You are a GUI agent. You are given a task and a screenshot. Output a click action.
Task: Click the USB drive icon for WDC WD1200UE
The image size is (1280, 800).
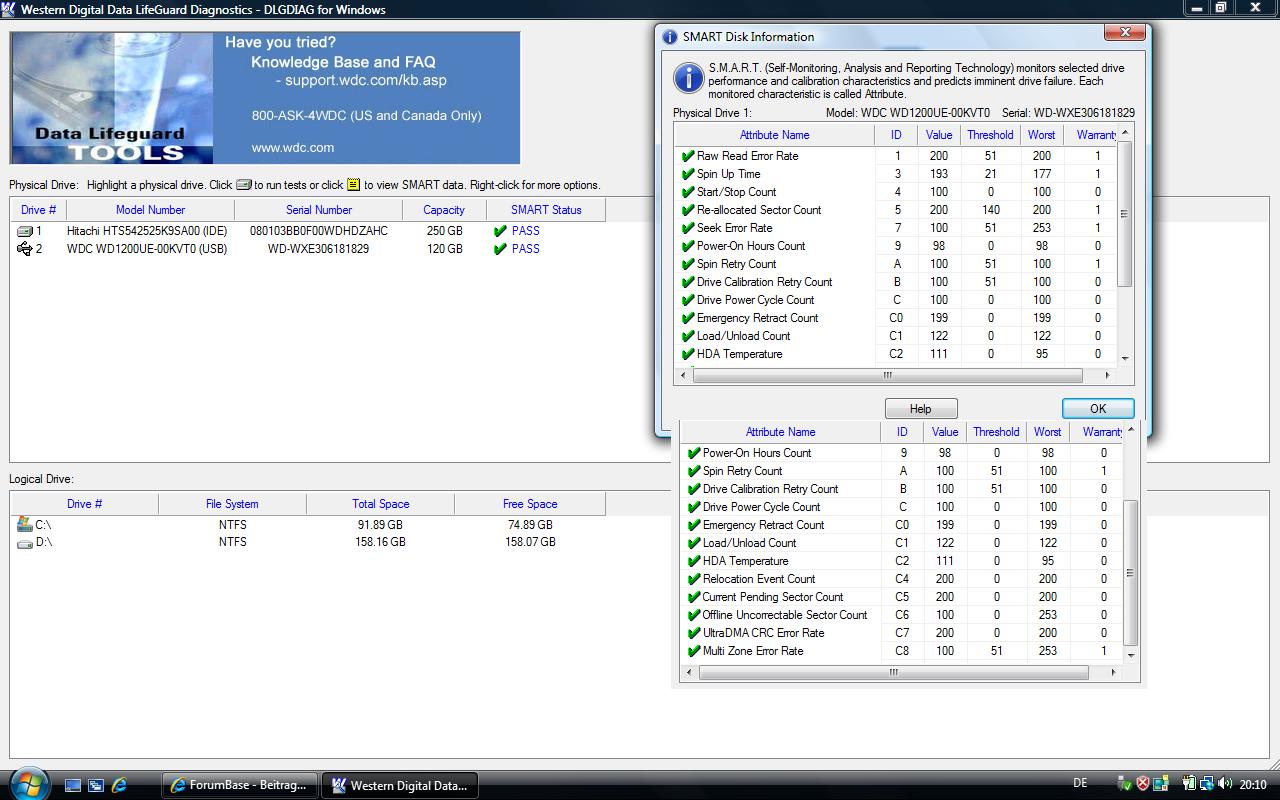25,249
